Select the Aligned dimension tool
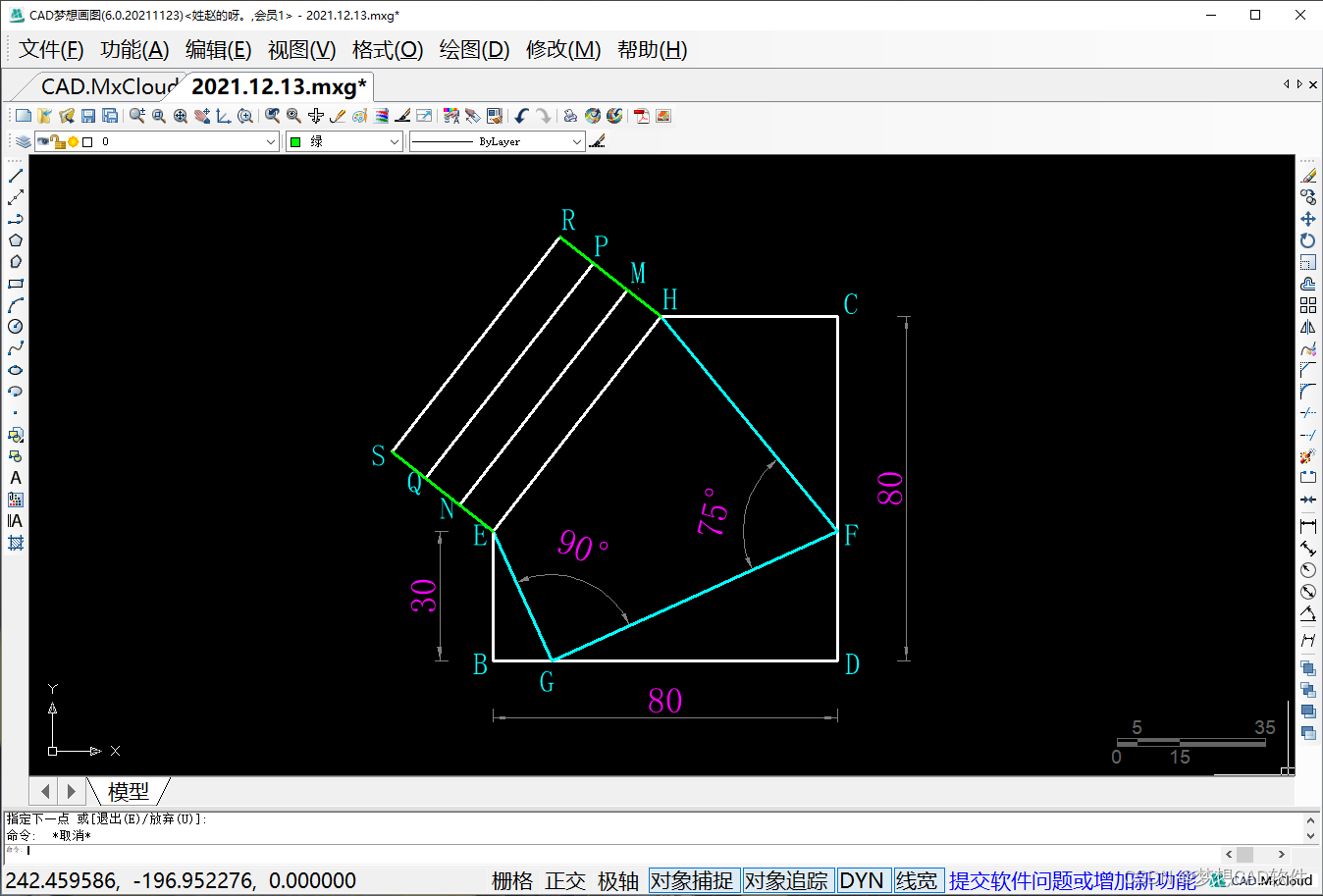1323x896 pixels. (x=1308, y=549)
